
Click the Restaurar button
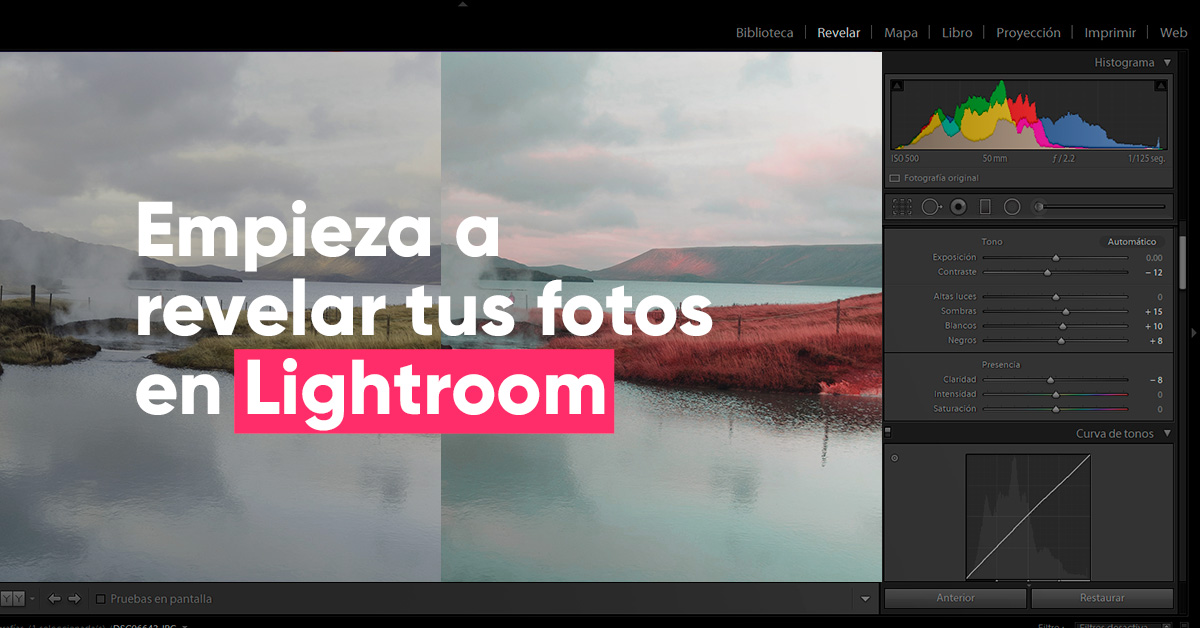[1102, 598]
